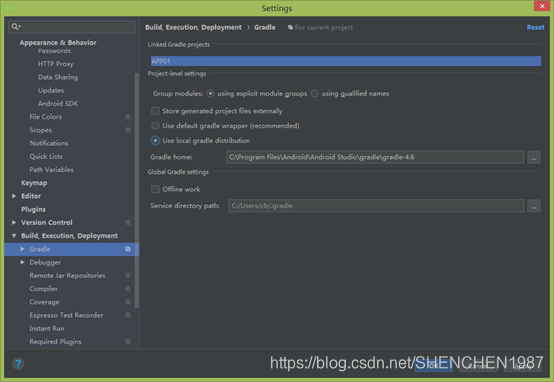This screenshot has width=554, height=382.
Task: Open Required Plugins settings
Action: click(55, 342)
